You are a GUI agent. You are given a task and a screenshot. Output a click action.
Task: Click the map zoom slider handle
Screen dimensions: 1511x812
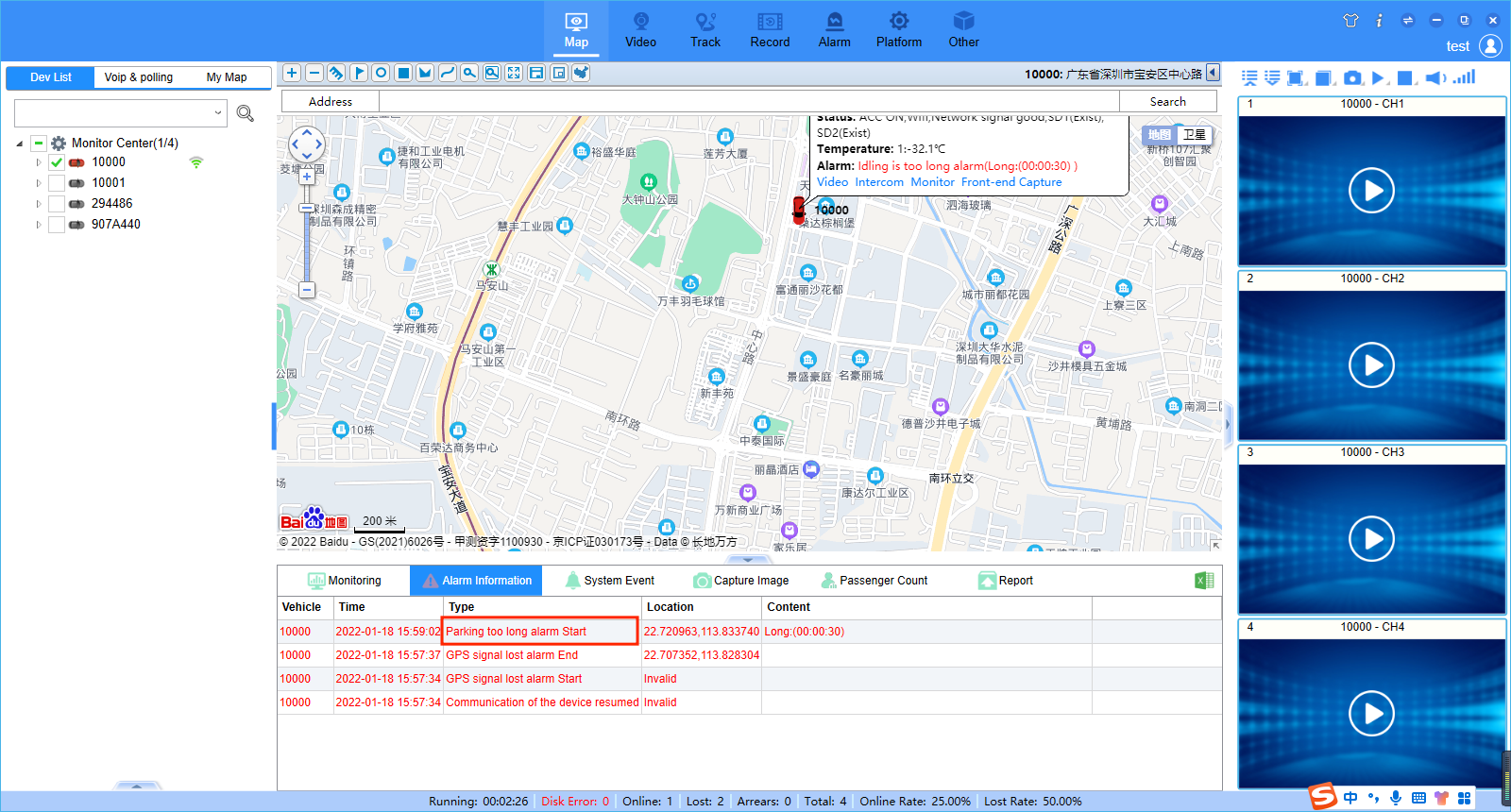click(x=306, y=208)
